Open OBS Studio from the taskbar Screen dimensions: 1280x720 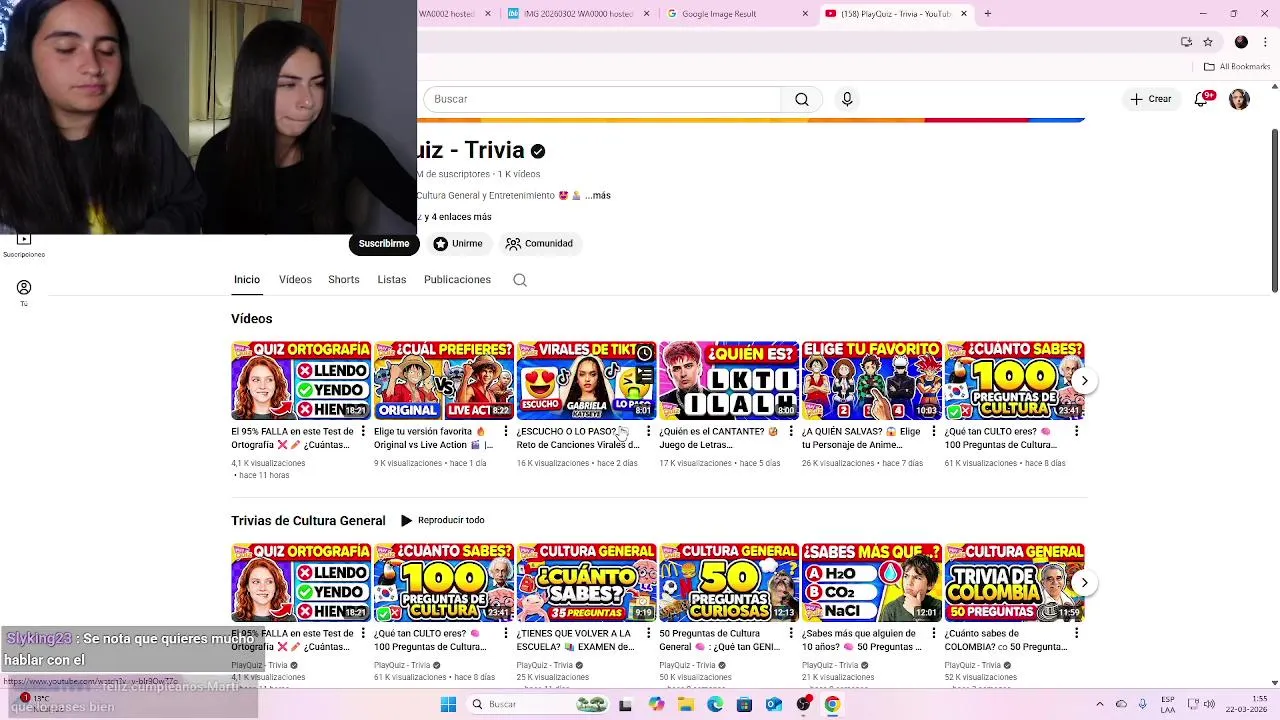pyautogui.click(x=803, y=704)
